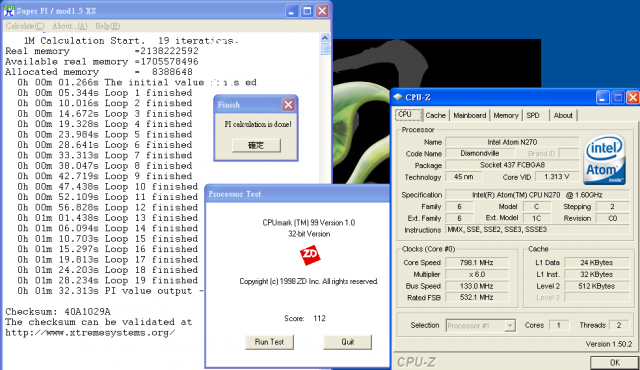Click the Allocated memory line in Super PI
The width and height of the screenshot is (640, 370).
99,72
